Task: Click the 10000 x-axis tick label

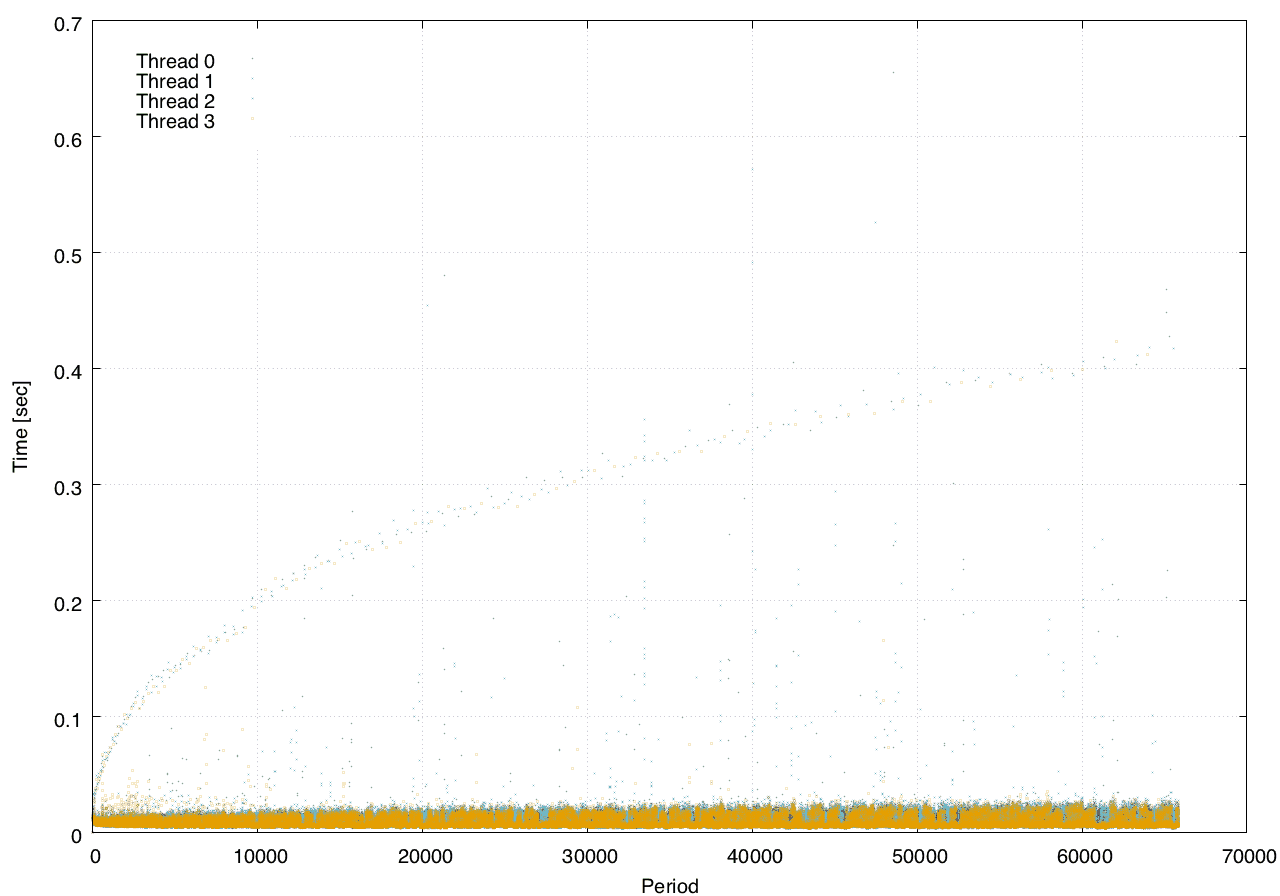Action: click(258, 857)
